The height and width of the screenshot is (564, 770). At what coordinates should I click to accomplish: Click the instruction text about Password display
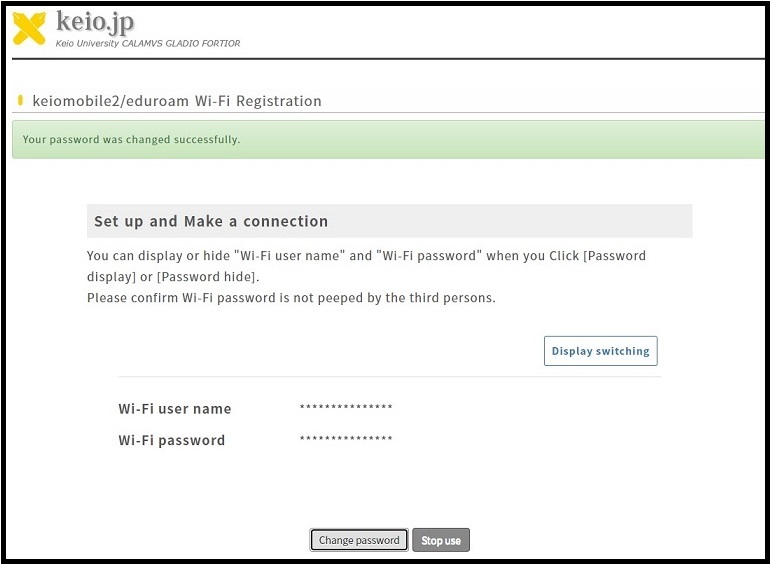(366, 265)
